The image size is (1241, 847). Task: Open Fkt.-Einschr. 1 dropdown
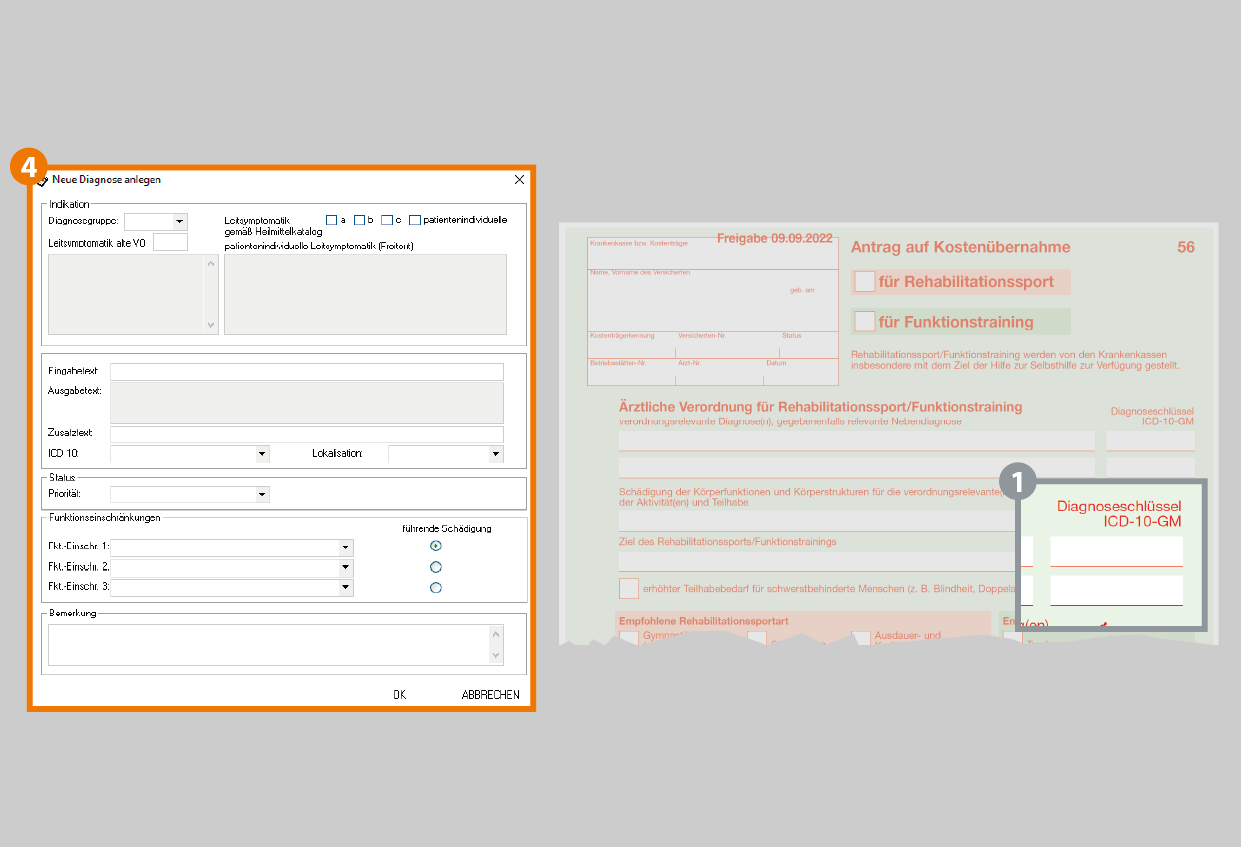point(345,547)
